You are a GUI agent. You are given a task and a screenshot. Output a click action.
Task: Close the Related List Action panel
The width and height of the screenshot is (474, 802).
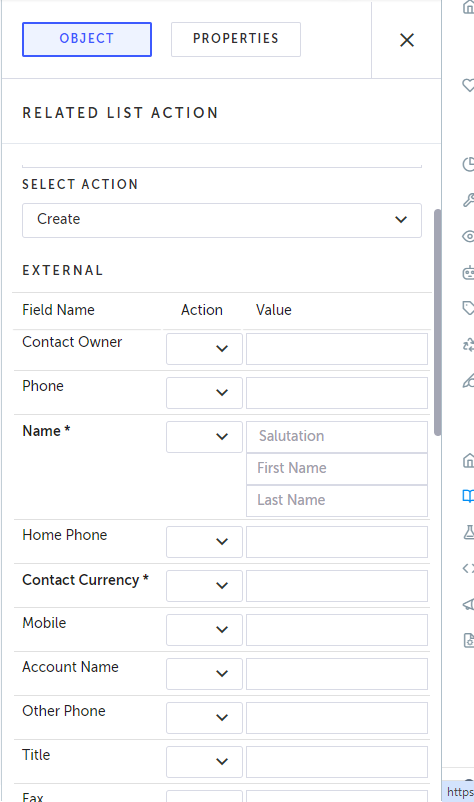[x=407, y=40]
